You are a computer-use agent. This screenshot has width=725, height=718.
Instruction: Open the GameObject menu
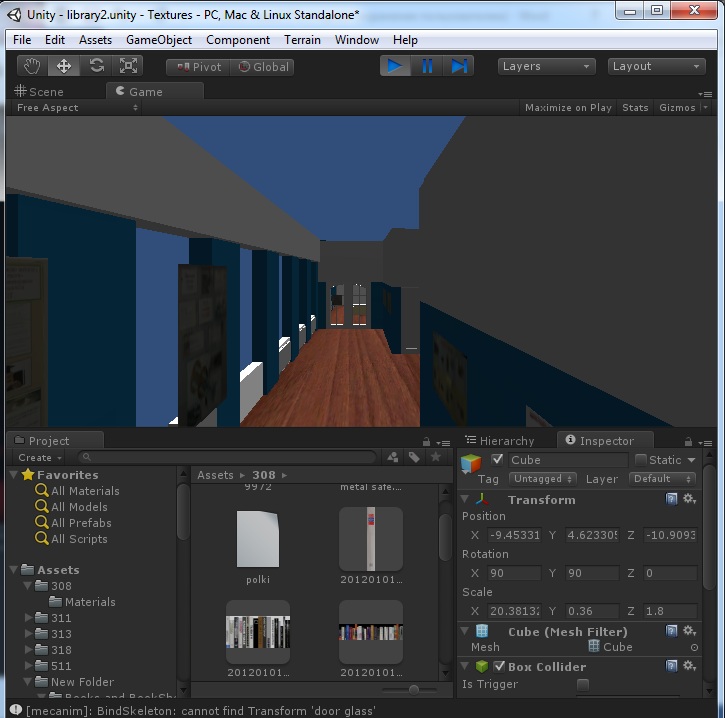(x=158, y=40)
